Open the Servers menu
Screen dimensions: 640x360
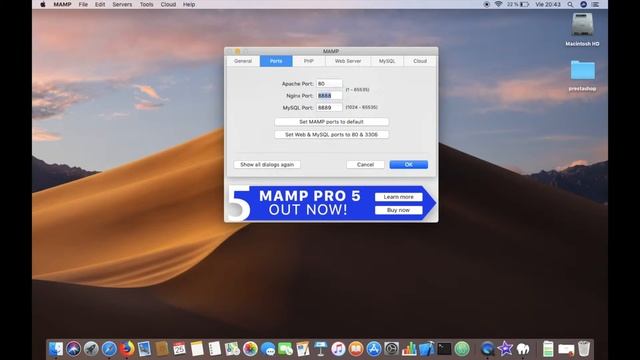(122, 4)
